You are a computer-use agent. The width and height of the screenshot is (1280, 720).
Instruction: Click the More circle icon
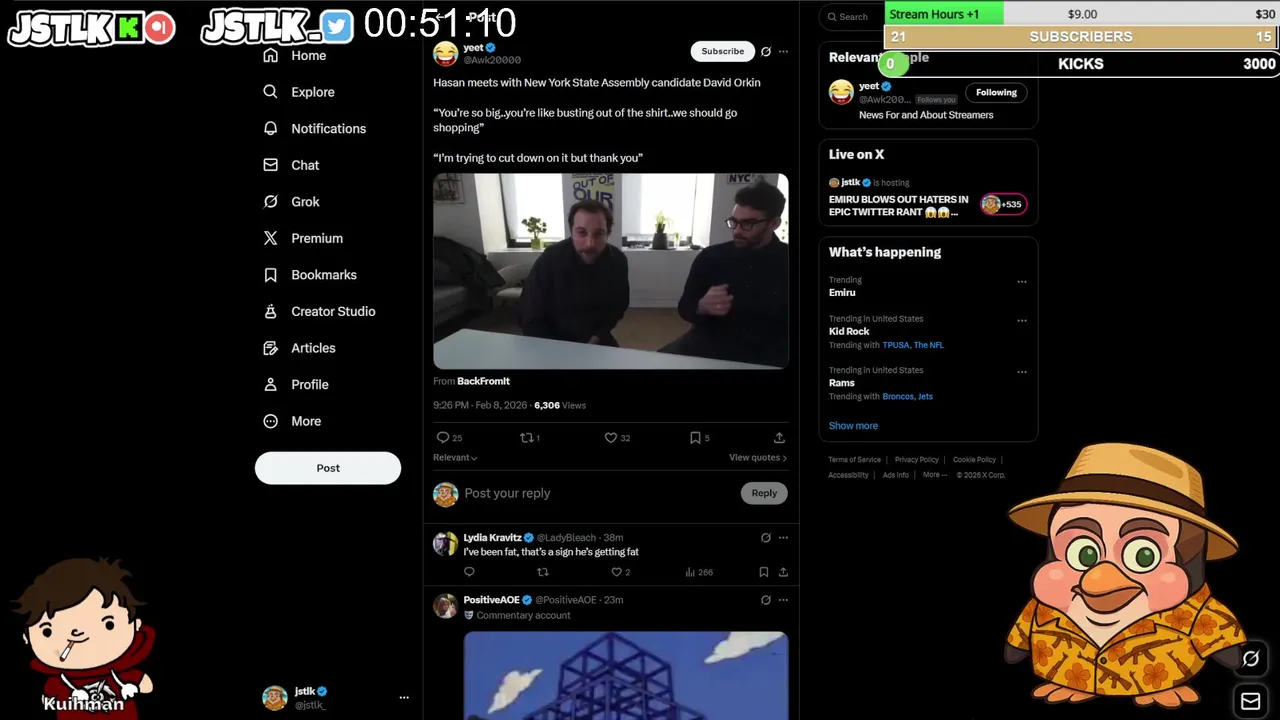tap(270, 421)
